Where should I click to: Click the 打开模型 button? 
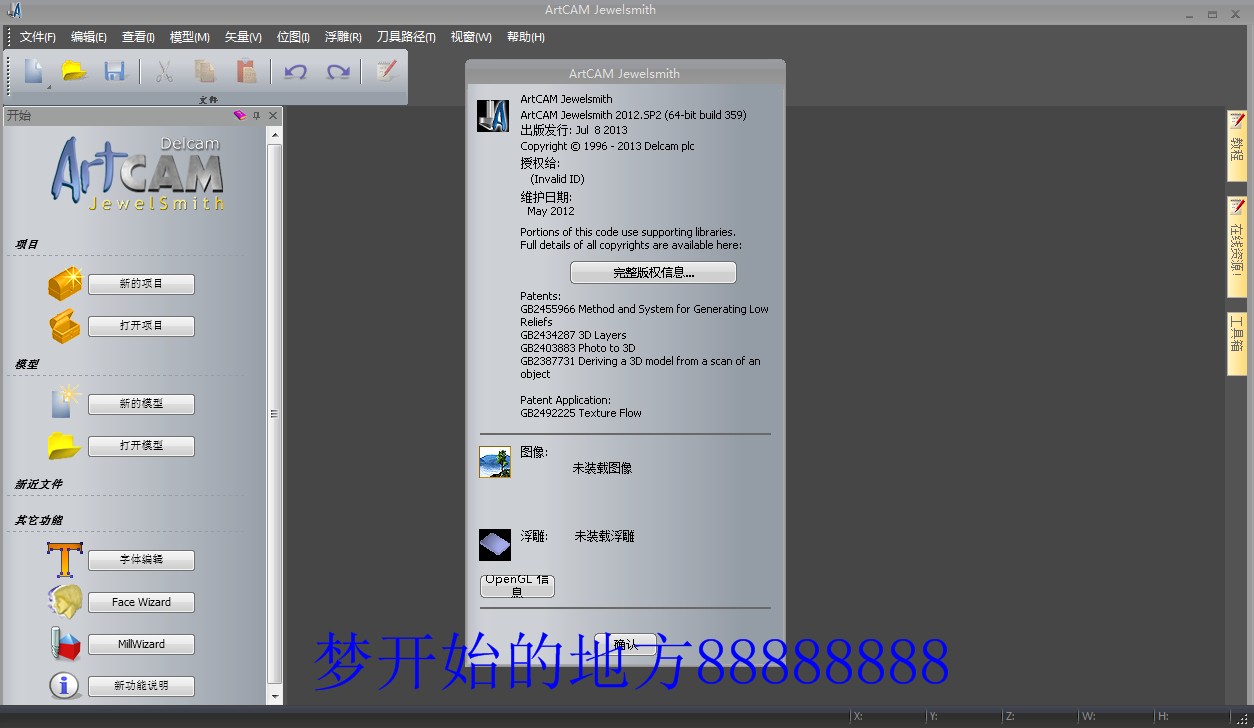tap(141, 446)
